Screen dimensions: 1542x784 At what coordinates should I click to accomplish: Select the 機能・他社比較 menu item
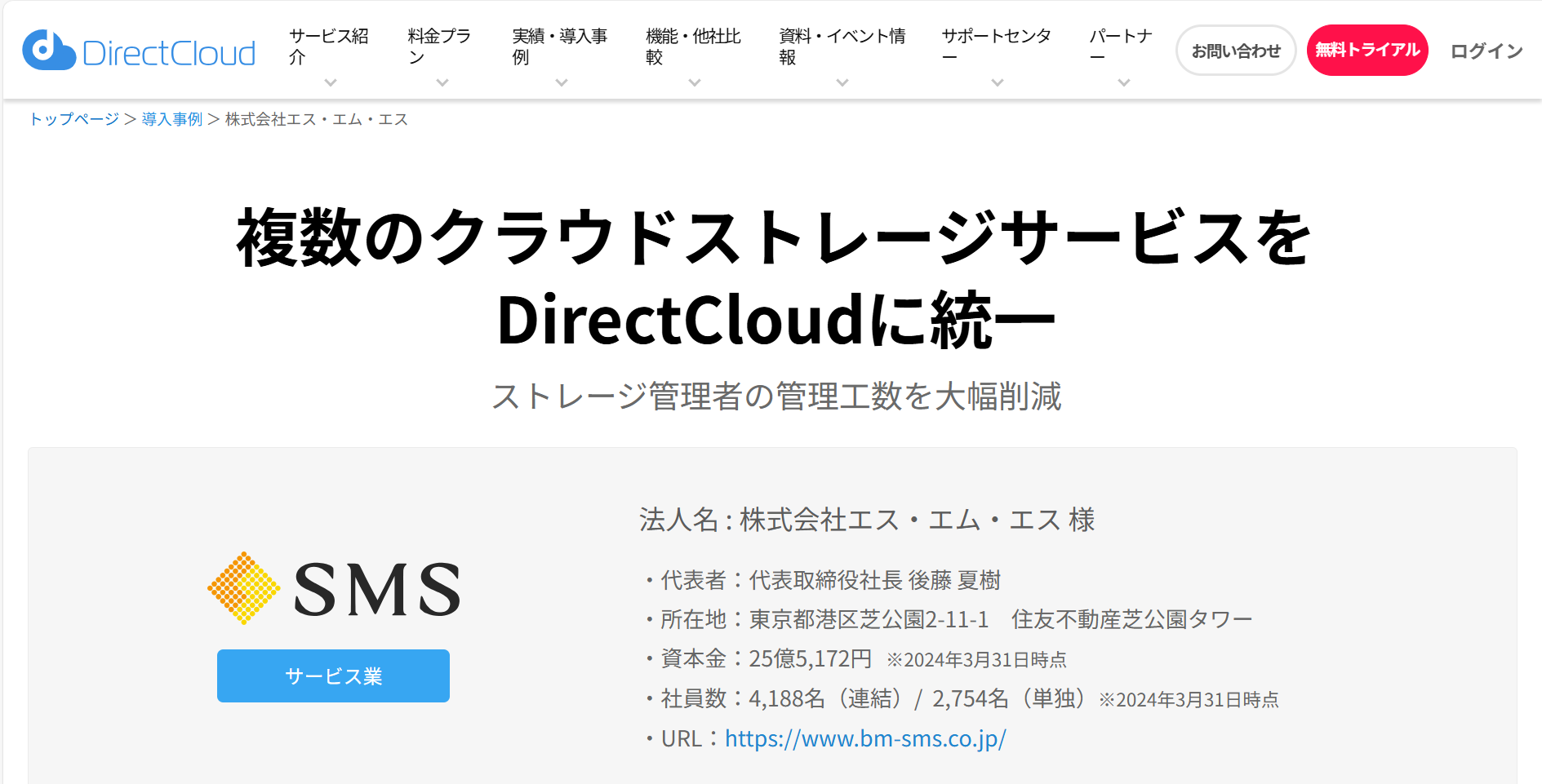click(693, 47)
